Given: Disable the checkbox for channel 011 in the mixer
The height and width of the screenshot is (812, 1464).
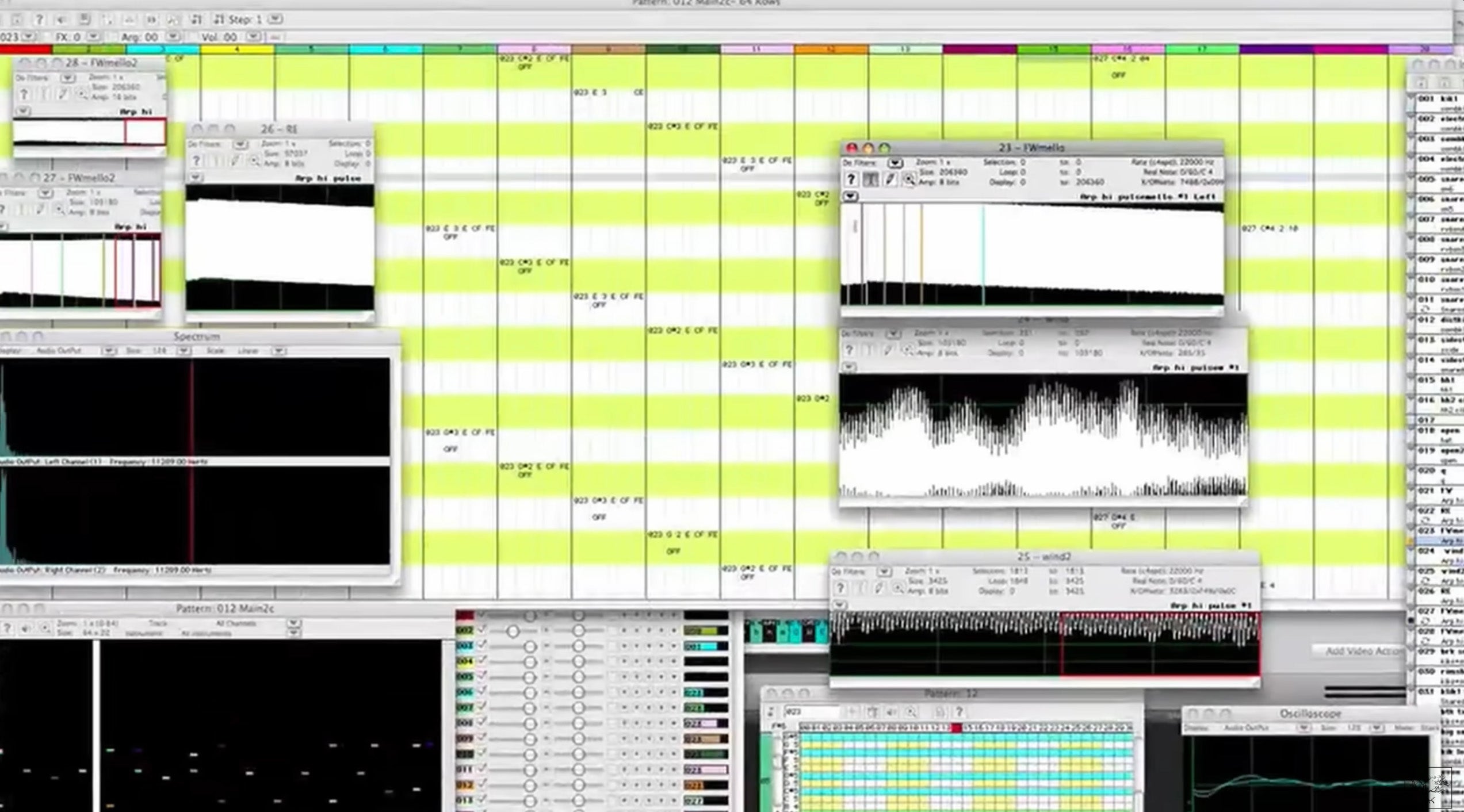Looking at the screenshot, I should [x=482, y=769].
